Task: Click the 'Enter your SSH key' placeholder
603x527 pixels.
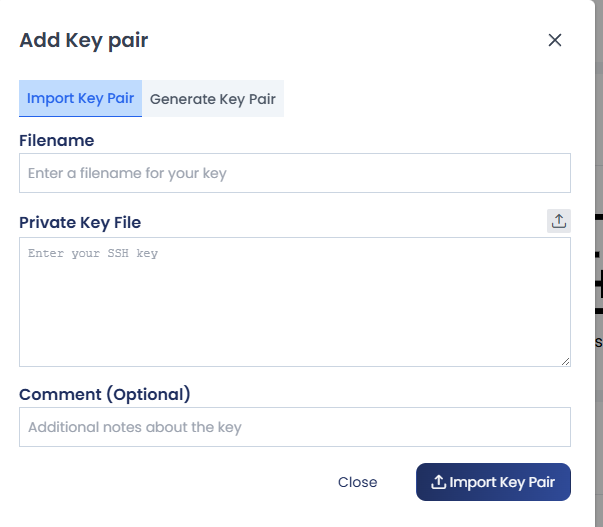Action: point(93,253)
